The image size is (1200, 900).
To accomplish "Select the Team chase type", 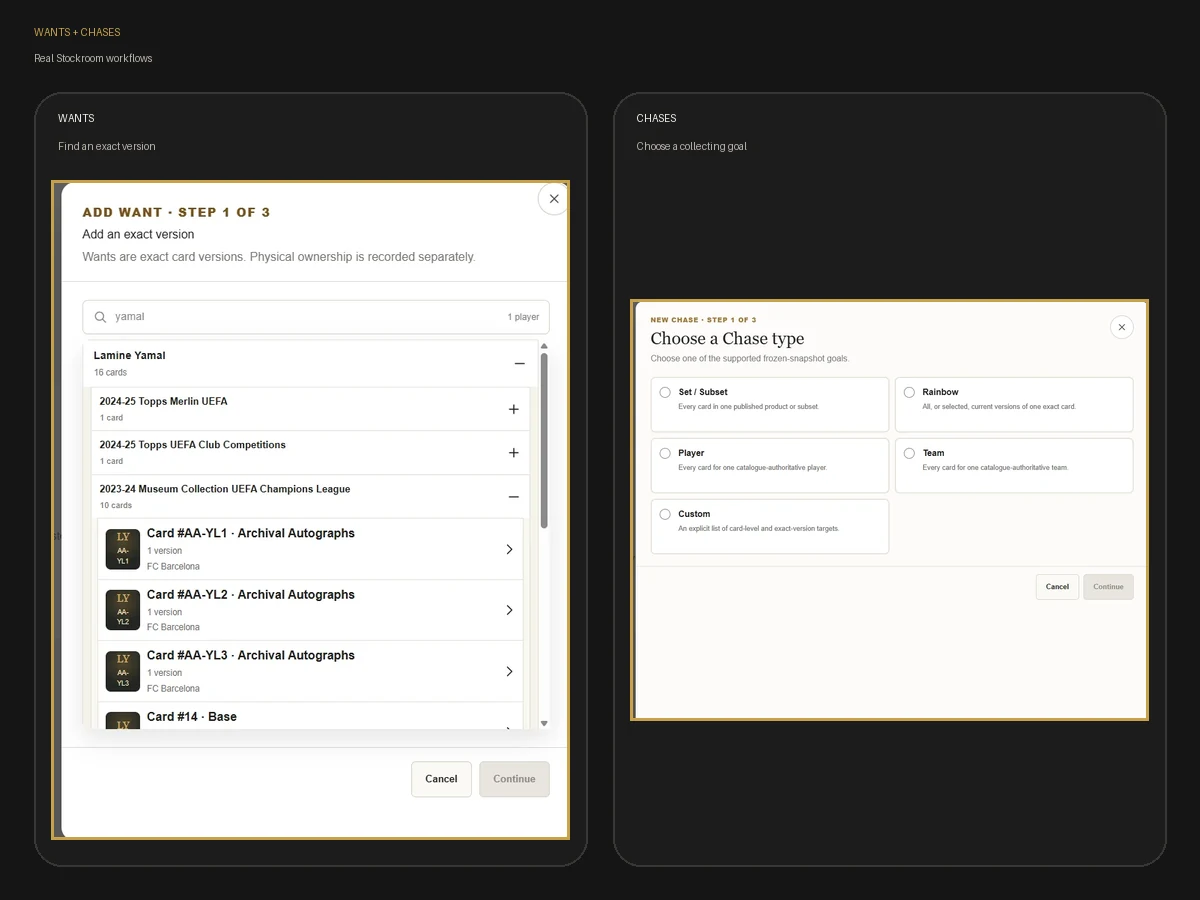I will point(1014,465).
